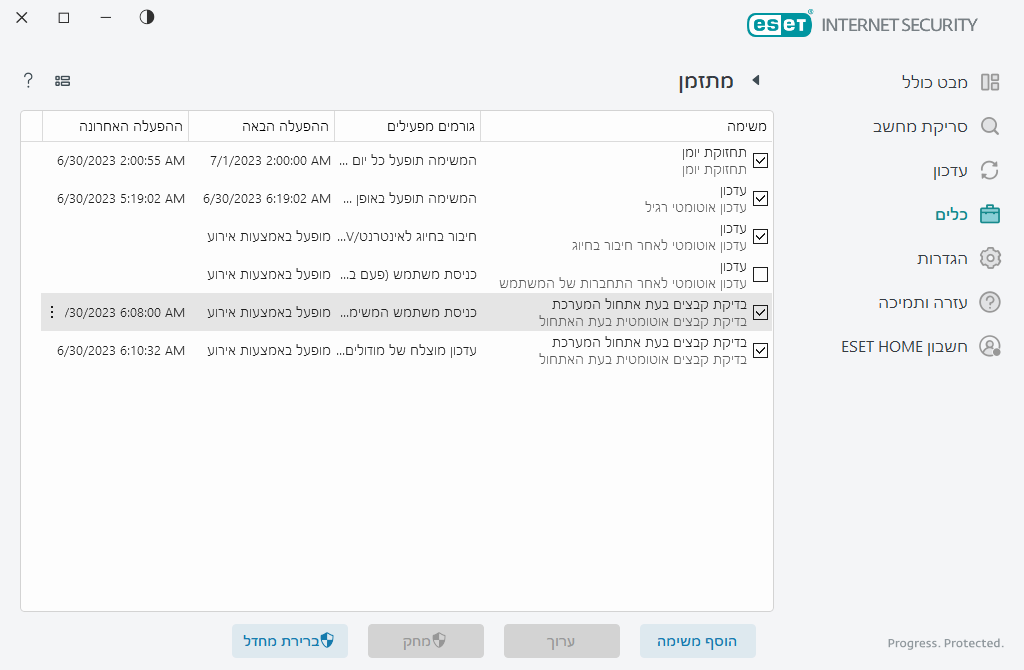Open the three-dot menu on highlighted task row
This screenshot has height=670, width=1024.
(x=51, y=312)
